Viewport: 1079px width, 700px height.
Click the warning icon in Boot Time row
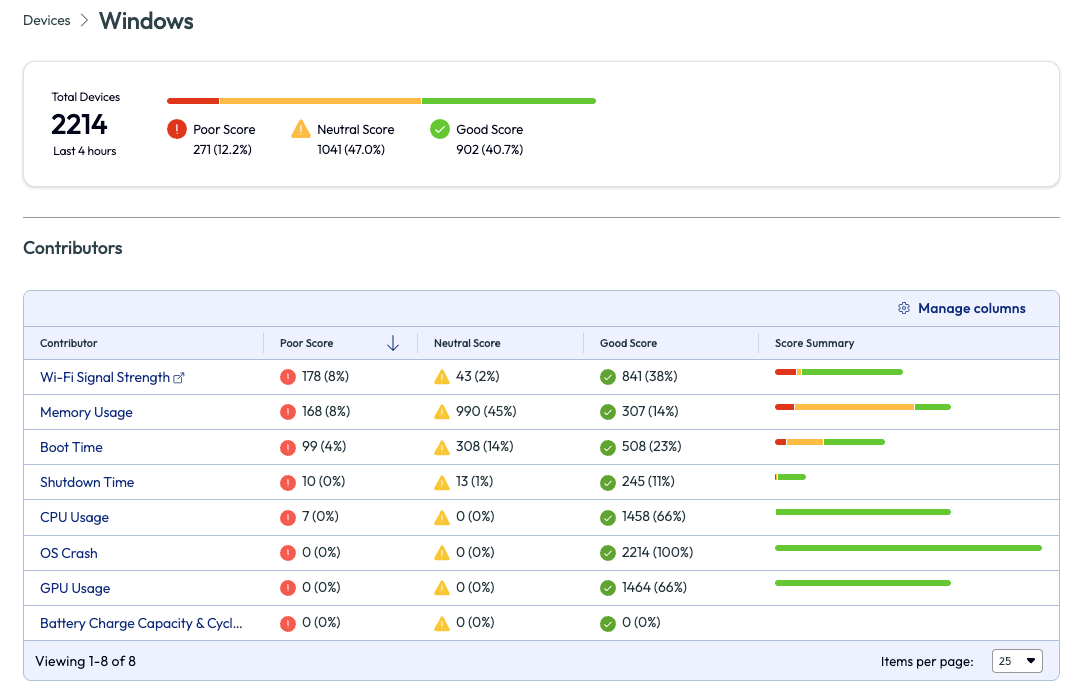tap(442, 447)
